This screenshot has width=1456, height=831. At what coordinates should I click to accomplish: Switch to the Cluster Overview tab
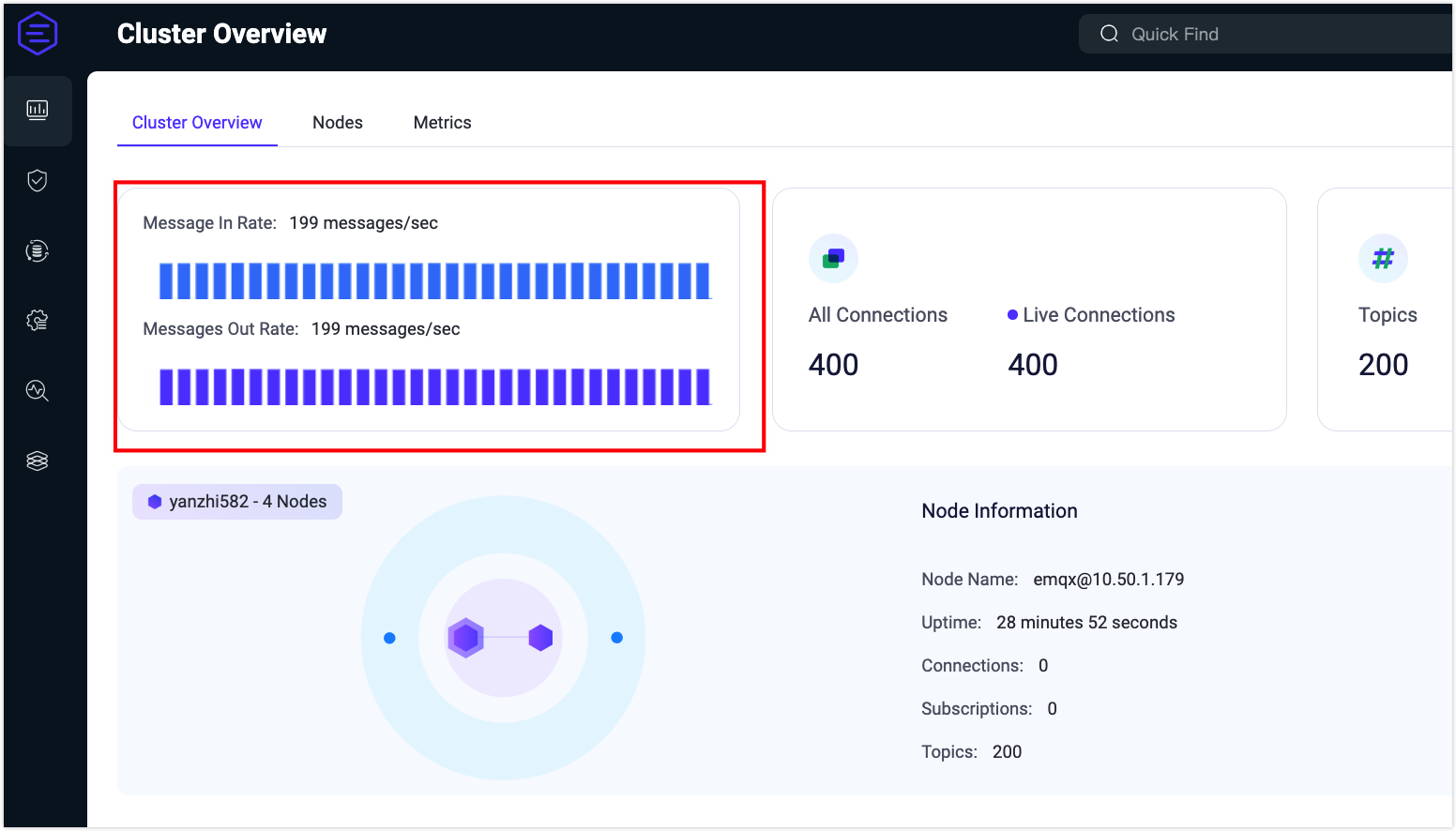coord(197,123)
